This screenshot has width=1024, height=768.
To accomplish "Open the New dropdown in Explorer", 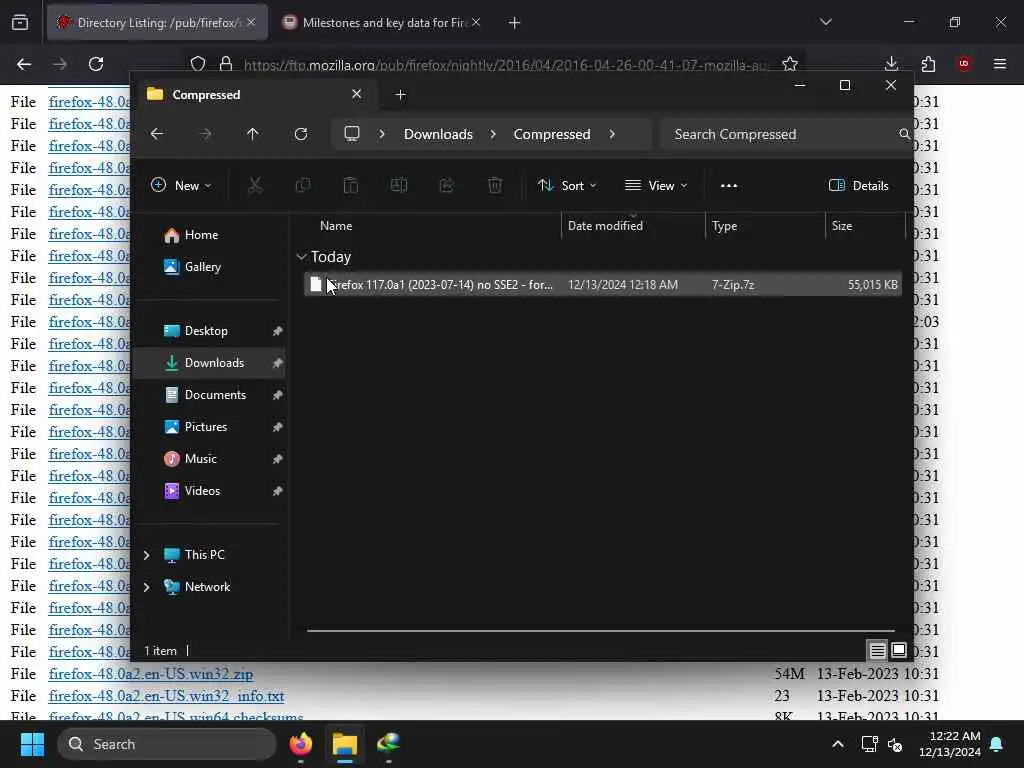I will click(181, 185).
